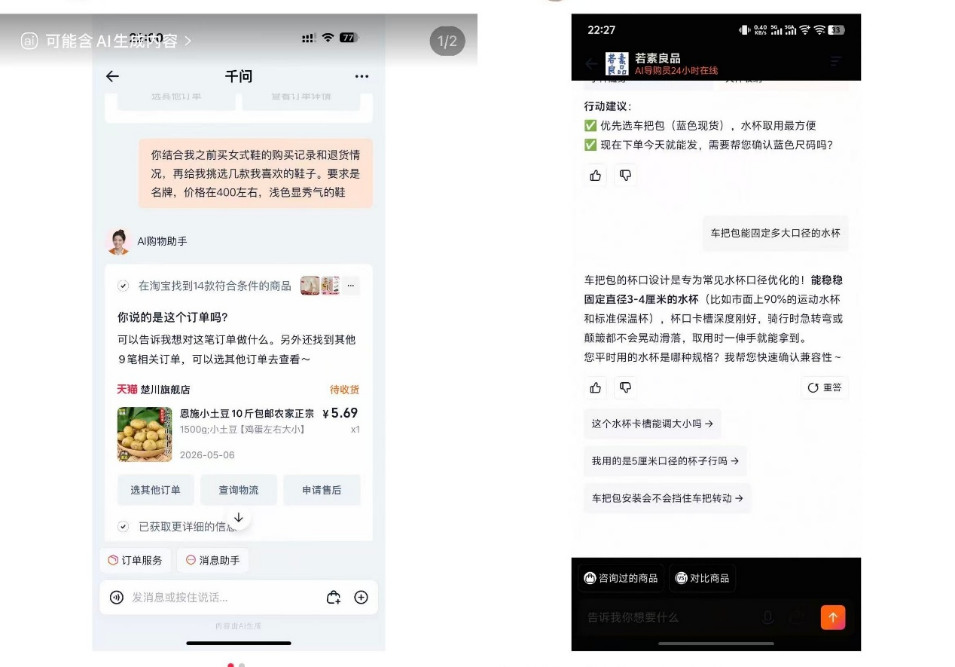
Task: Dislike the 行动建议 reply with thumbs down
Action: pos(626,176)
